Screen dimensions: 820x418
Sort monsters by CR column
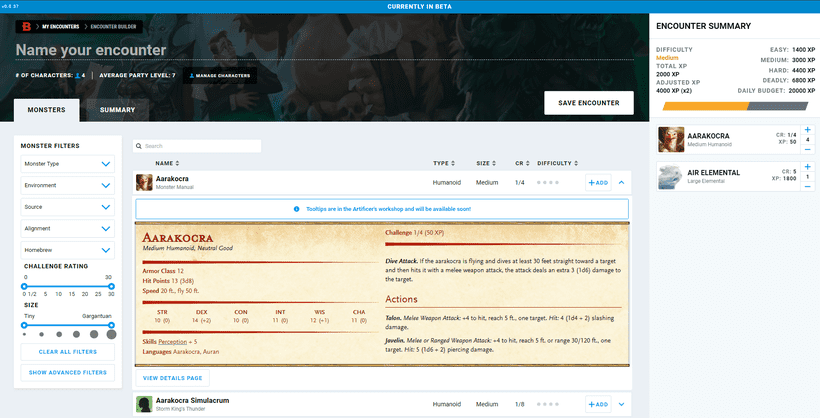[522, 163]
